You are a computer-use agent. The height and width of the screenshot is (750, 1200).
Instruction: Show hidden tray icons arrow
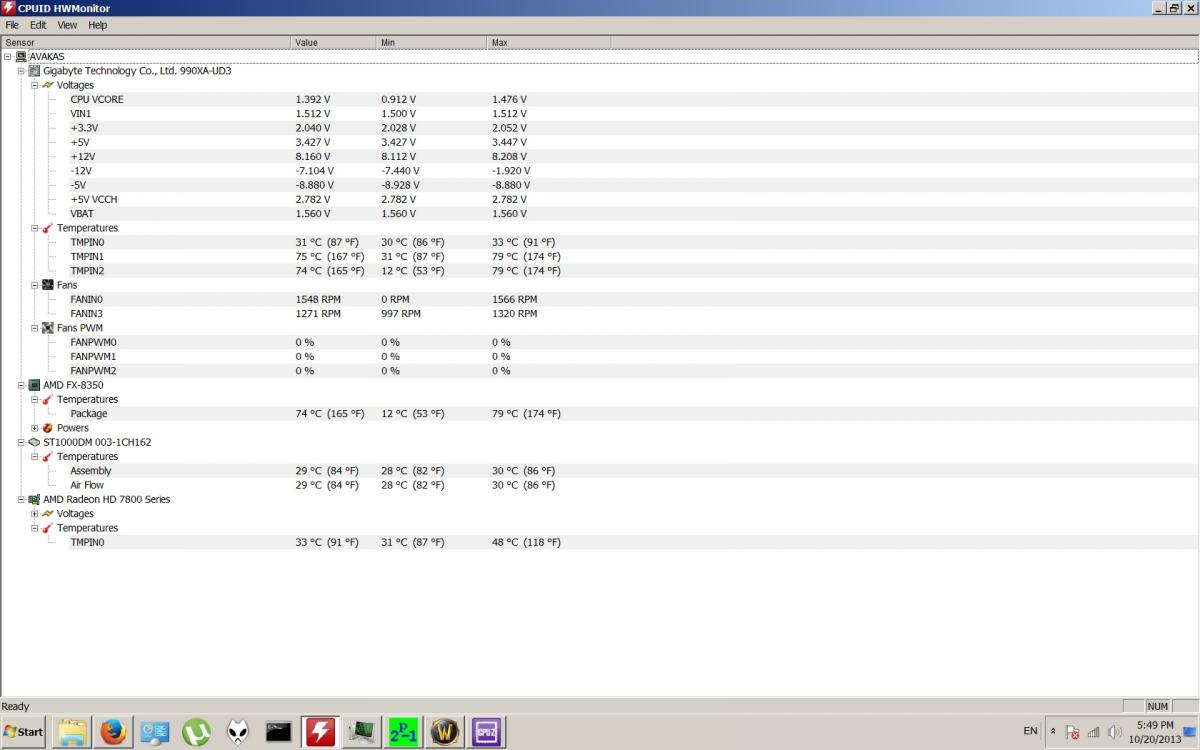1053,732
